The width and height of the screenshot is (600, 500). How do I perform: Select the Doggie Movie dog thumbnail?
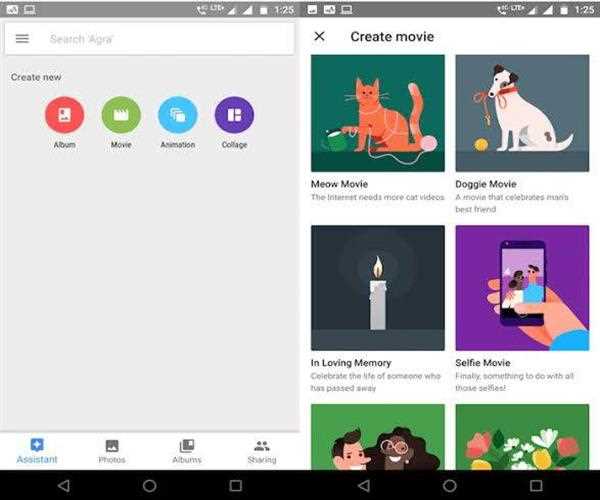pos(522,113)
